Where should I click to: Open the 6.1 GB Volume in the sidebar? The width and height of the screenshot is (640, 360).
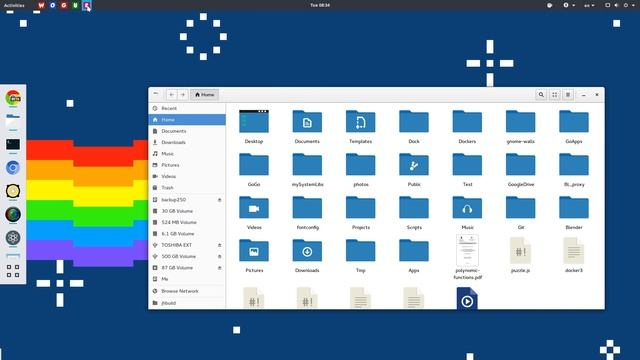click(187, 234)
